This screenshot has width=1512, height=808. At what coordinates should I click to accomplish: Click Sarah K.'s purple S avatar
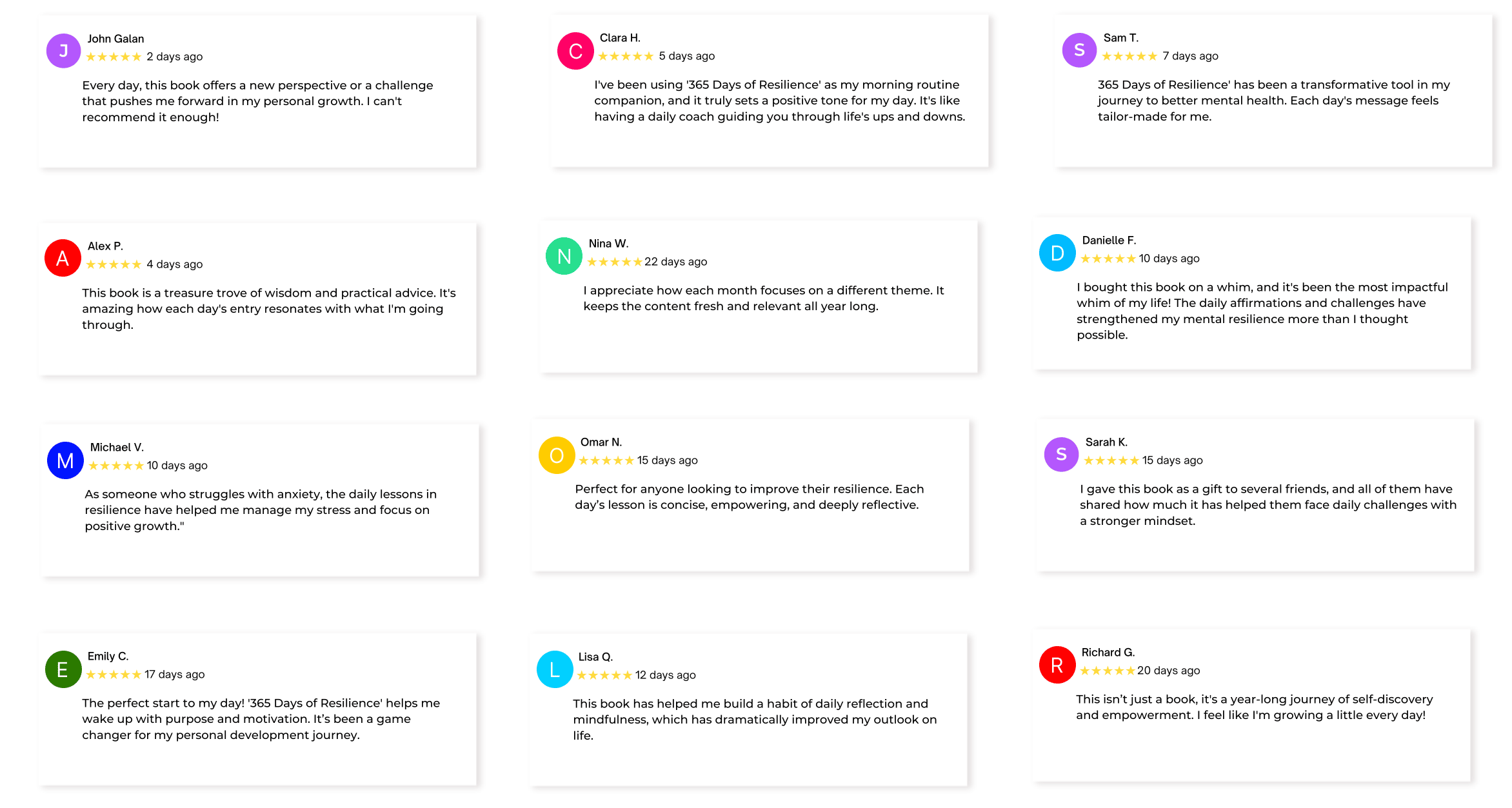point(1061,455)
